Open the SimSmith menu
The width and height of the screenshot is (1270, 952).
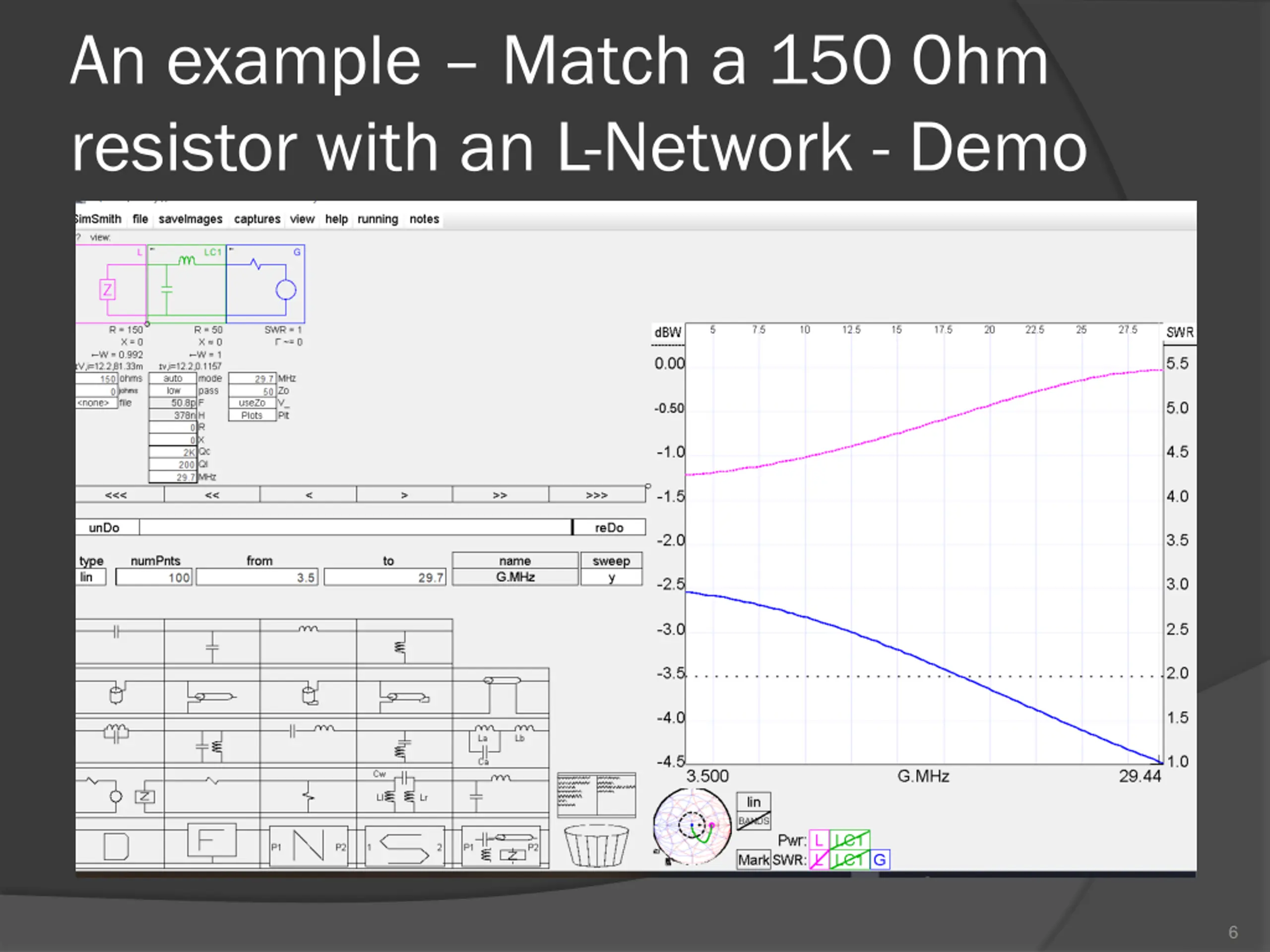pos(98,219)
